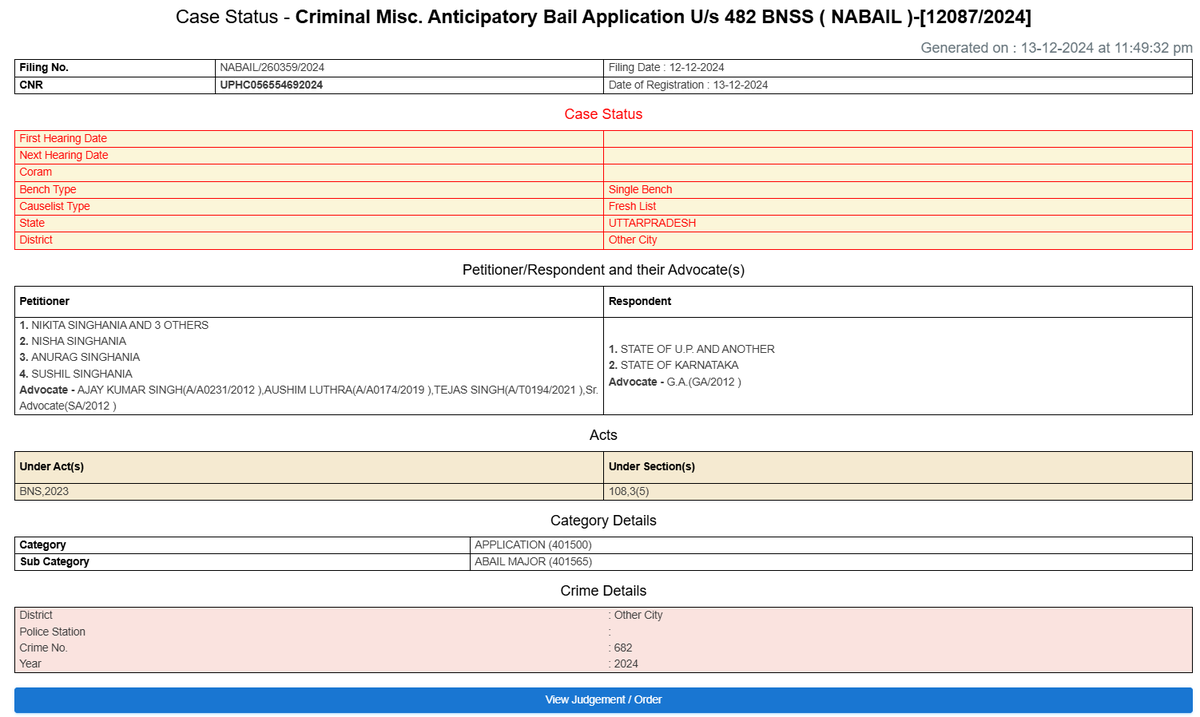Click the Crime Details section heading
The width and height of the screenshot is (1200, 717).
[603, 591]
